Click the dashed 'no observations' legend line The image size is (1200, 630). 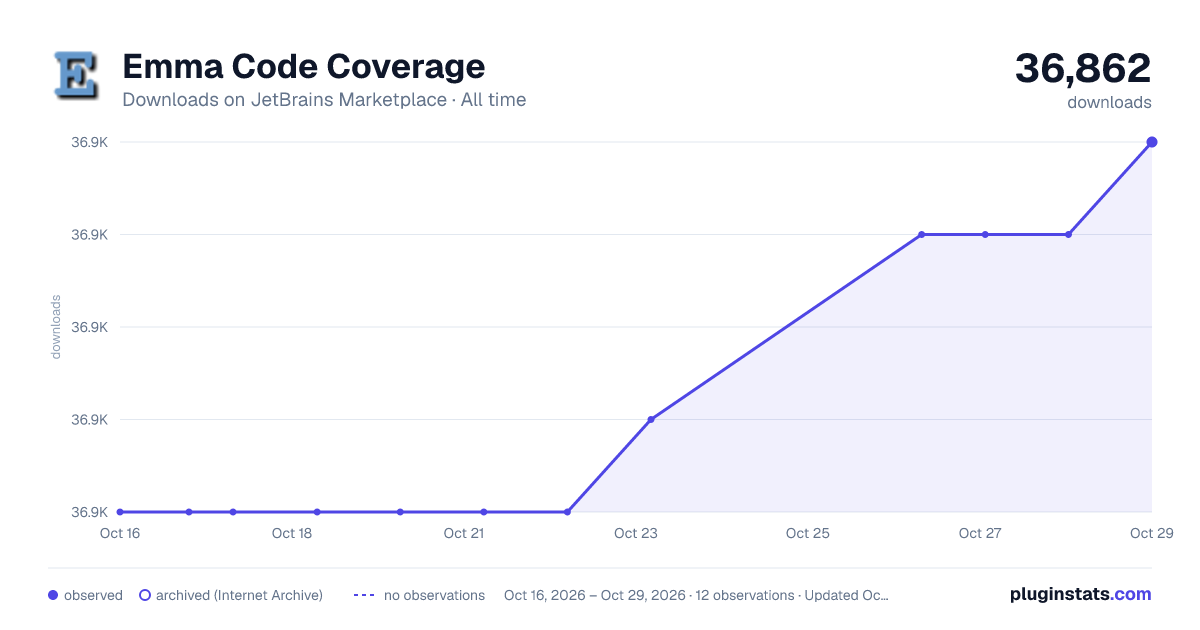tap(364, 595)
